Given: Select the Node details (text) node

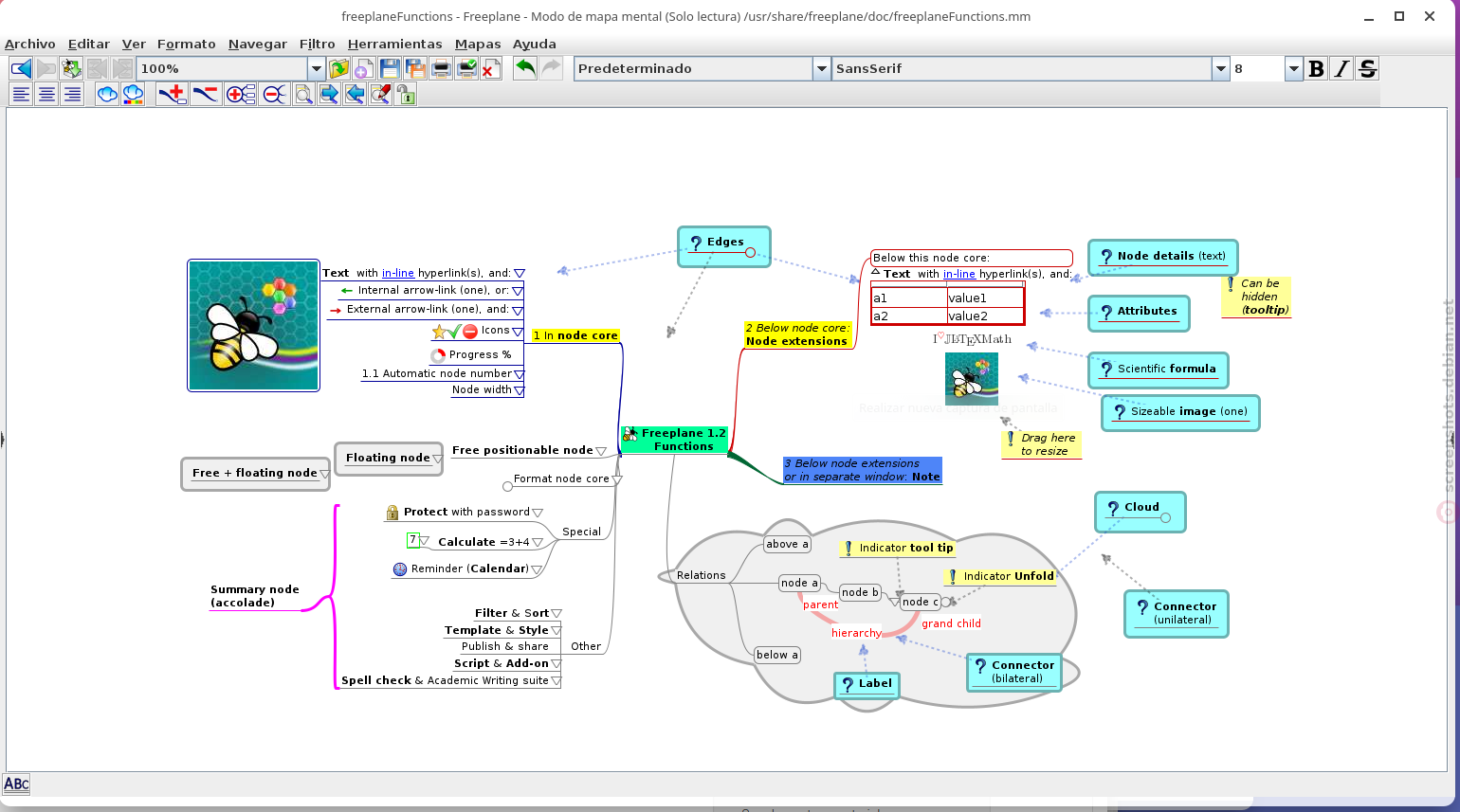Looking at the screenshot, I should pyautogui.click(x=1162, y=257).
